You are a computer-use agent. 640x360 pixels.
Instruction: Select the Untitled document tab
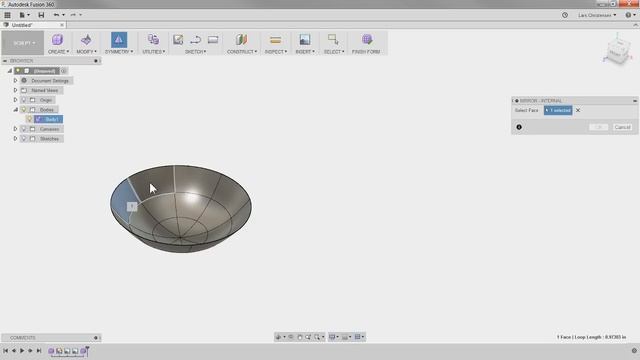click(22, 25)
